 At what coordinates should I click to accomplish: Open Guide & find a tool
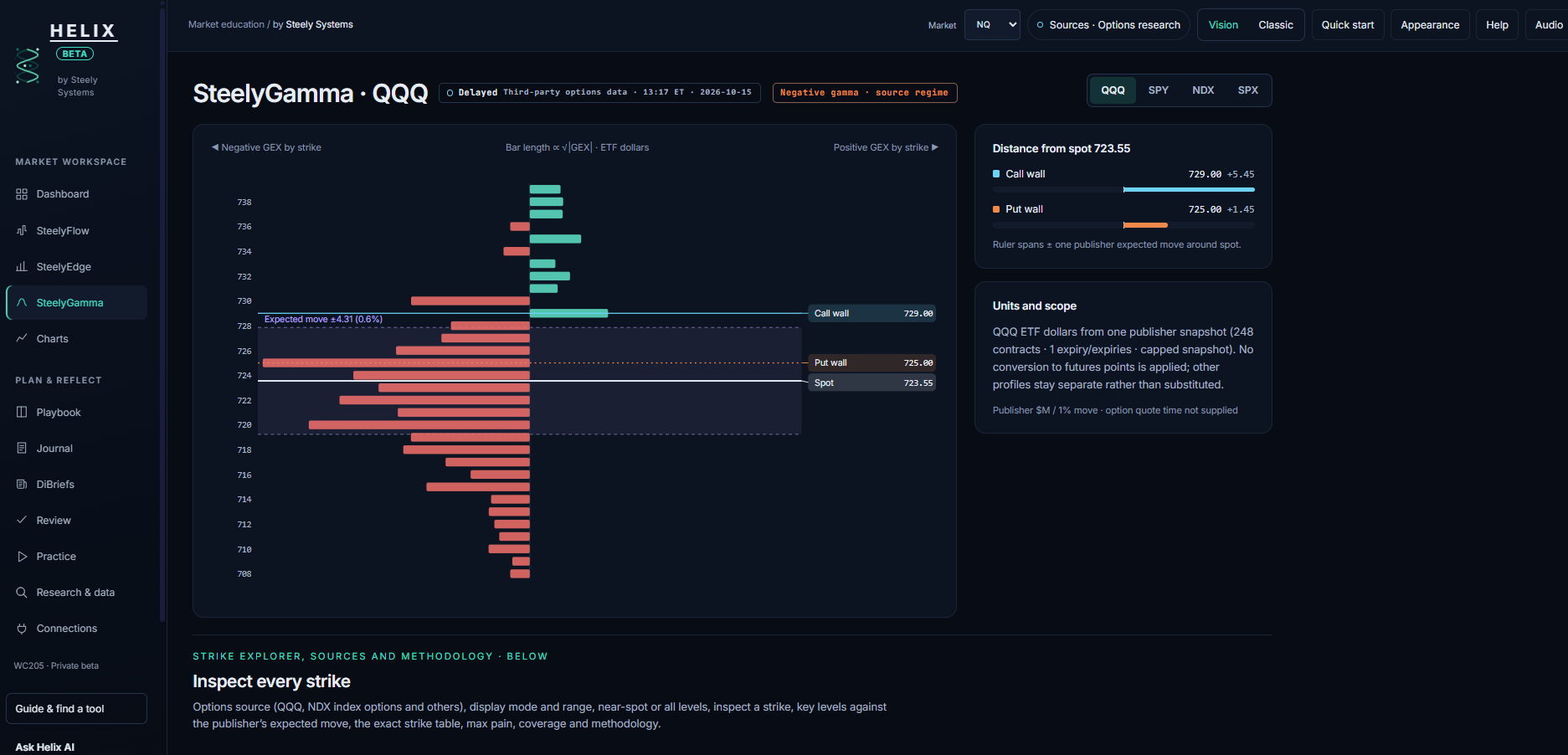coord(76,709)
